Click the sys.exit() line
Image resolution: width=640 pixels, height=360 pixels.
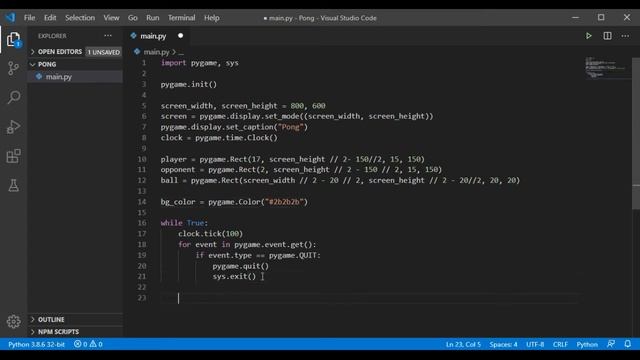pos(234,276)
